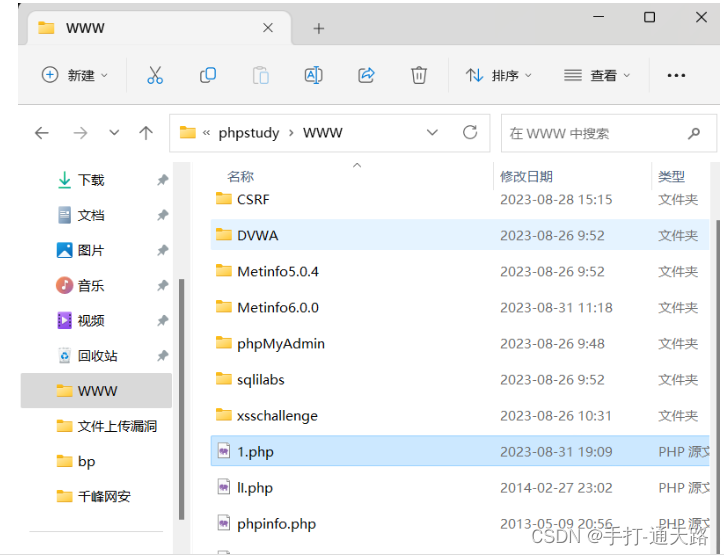The width and height of the screenshot is (724, 555).
Task: Open the 新建 dropdown menu
Action: point(74,75)
